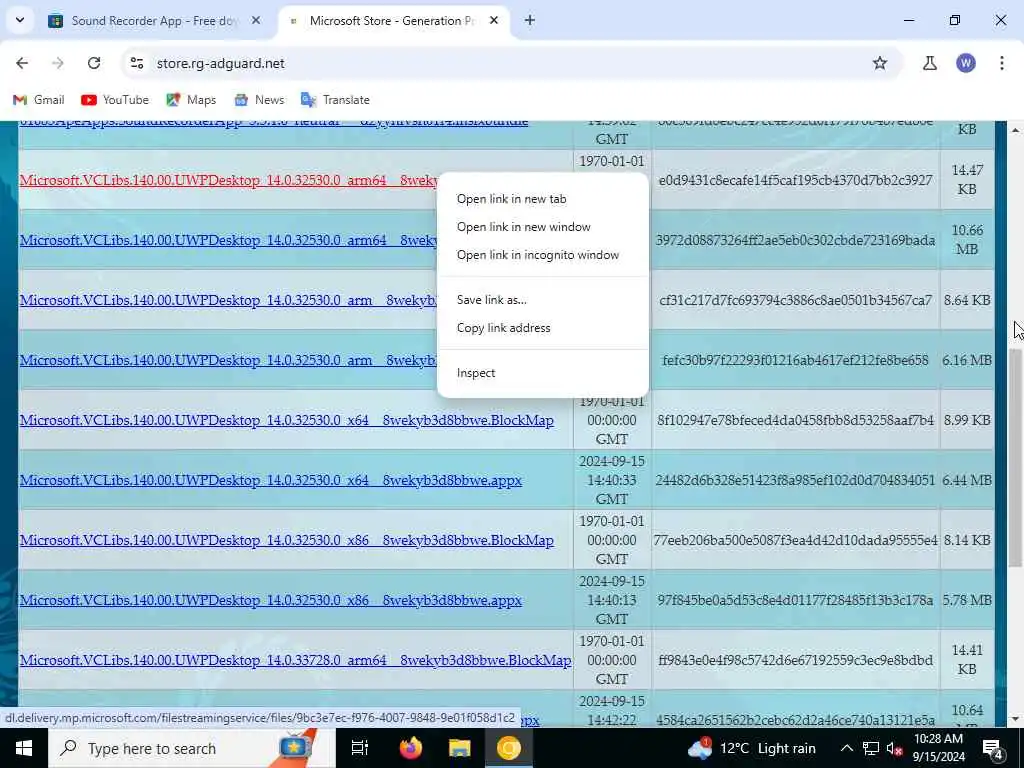
Task: Open the Translate bookmark
Action: tap(335, 100)
